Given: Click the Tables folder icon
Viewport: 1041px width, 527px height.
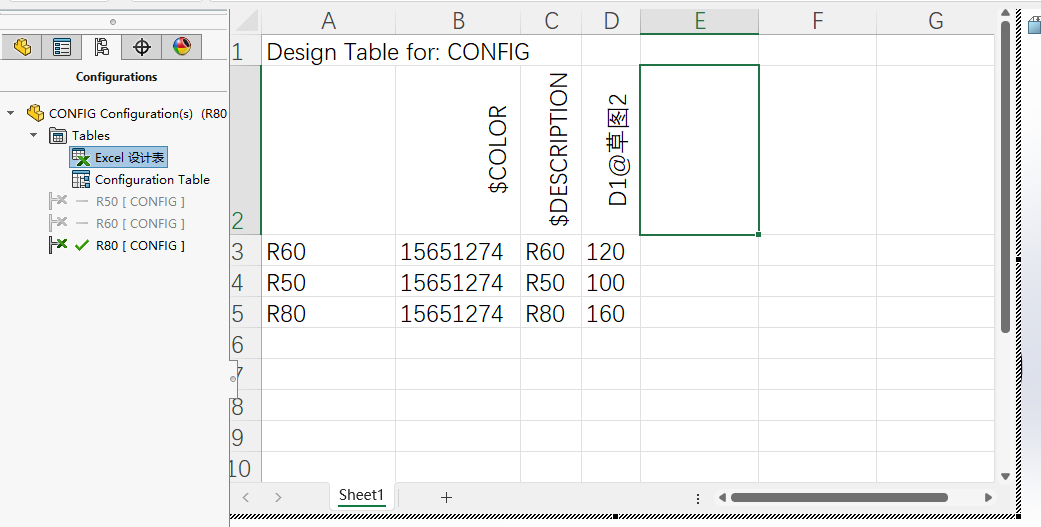Looking at the screenshot, I should tap(58, 135).
